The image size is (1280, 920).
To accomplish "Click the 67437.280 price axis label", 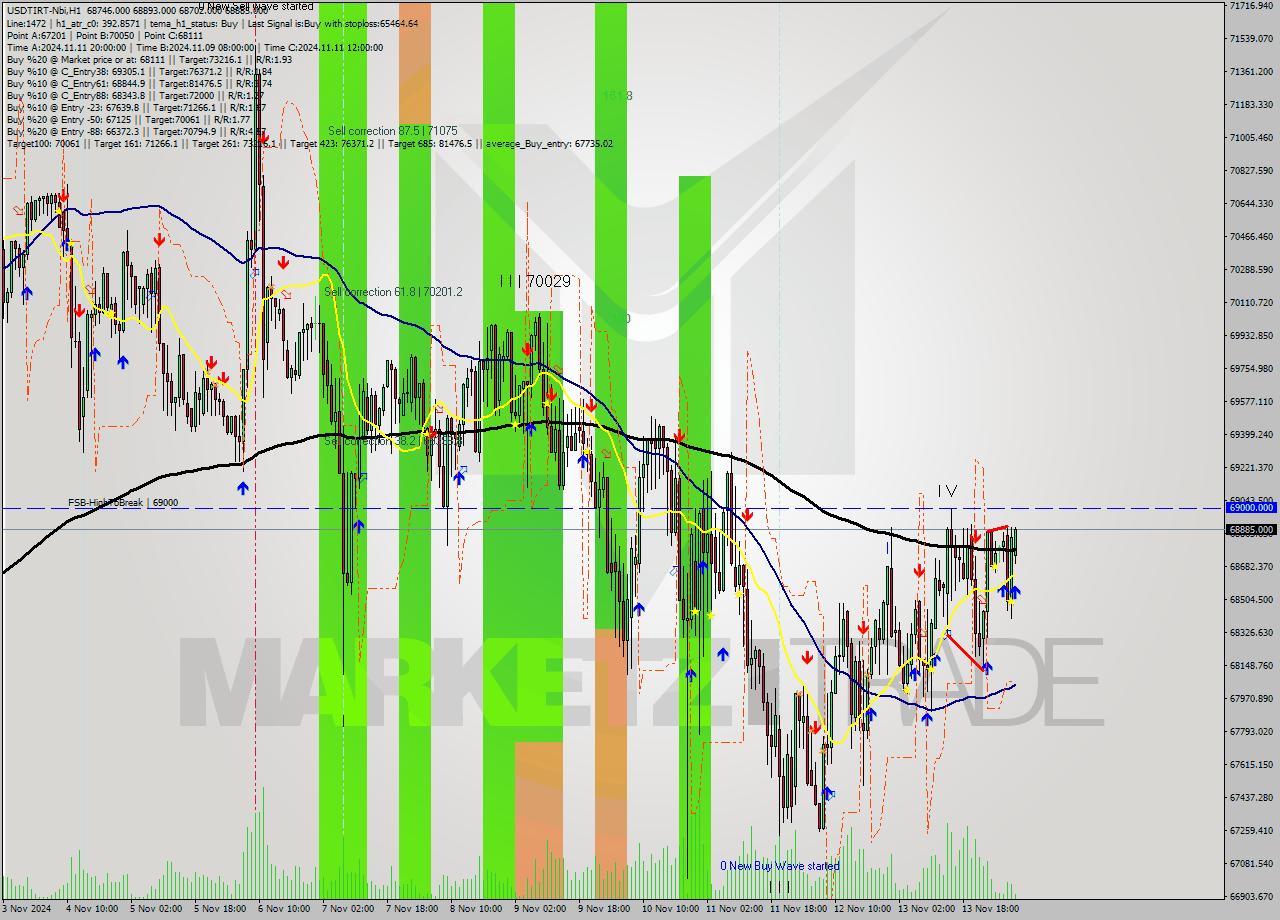I will tap(1251, 798).
